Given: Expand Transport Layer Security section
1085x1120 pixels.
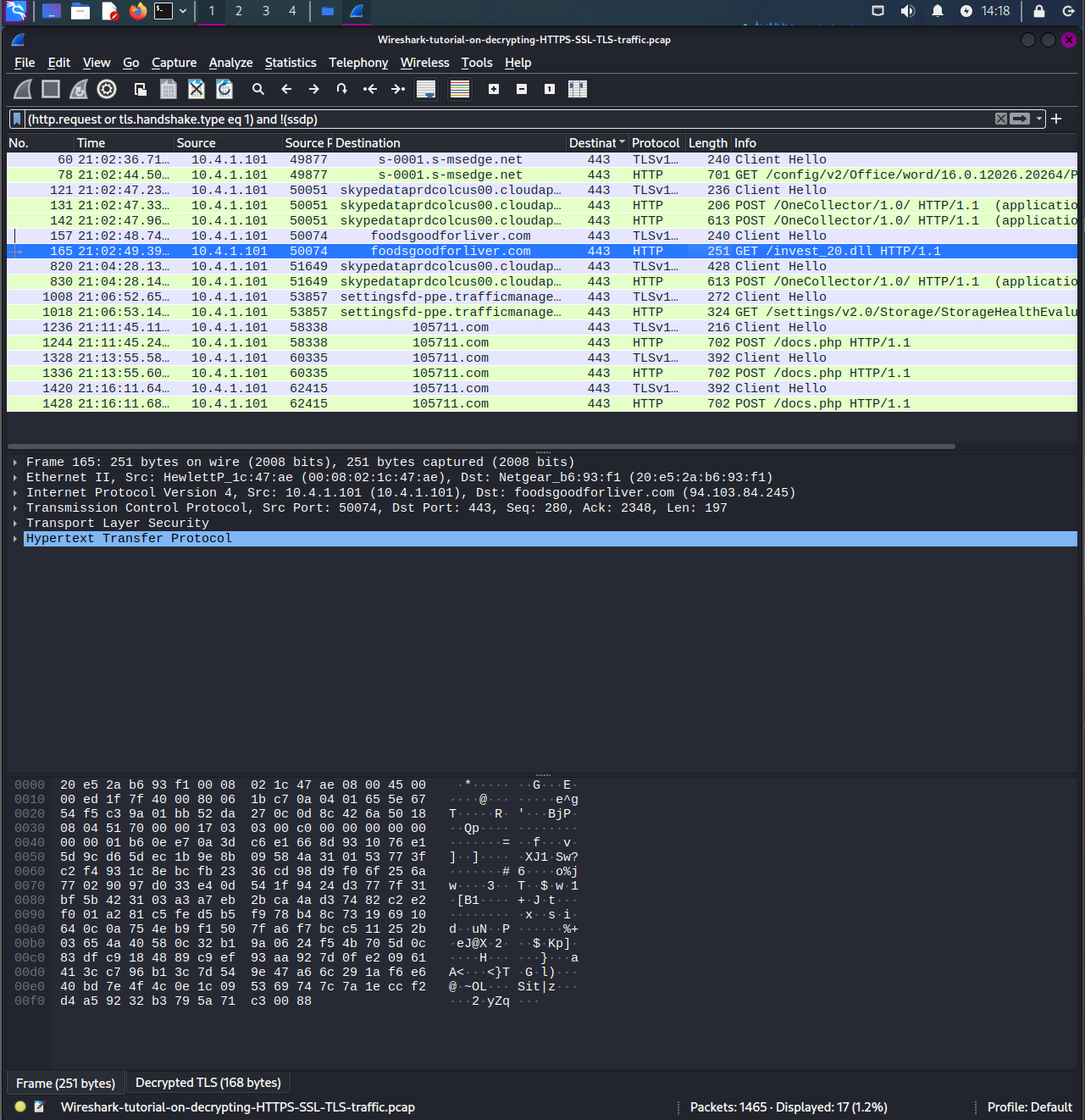Looking at the screenshot, I should [x=15, y=524].
